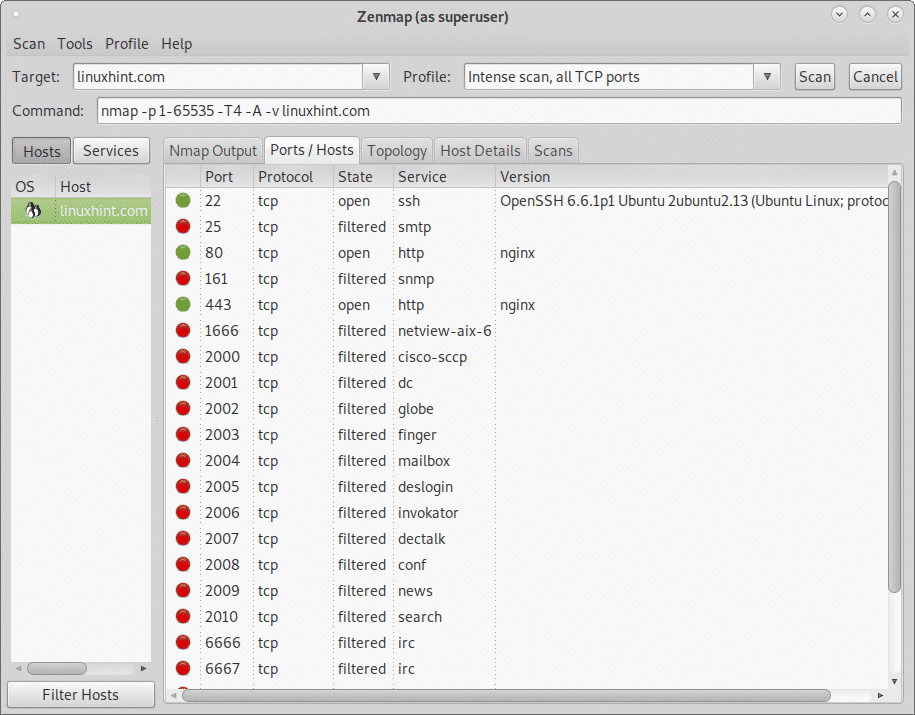Click the green status icon for port 443
The image size is (915, 715).
[x=183, y=305]
